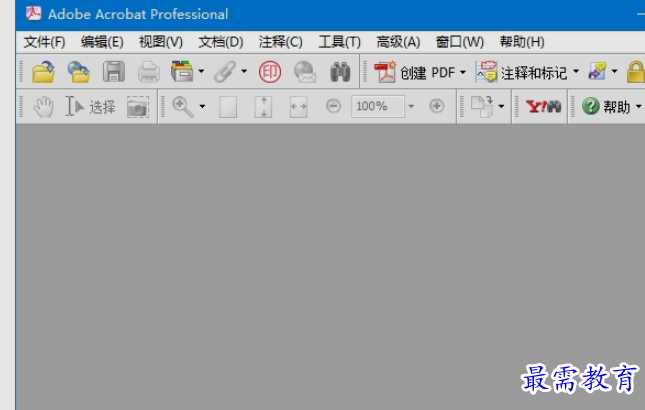
Task: Click the Adobe Acrobat title bar icon
Action: [33, 14]
